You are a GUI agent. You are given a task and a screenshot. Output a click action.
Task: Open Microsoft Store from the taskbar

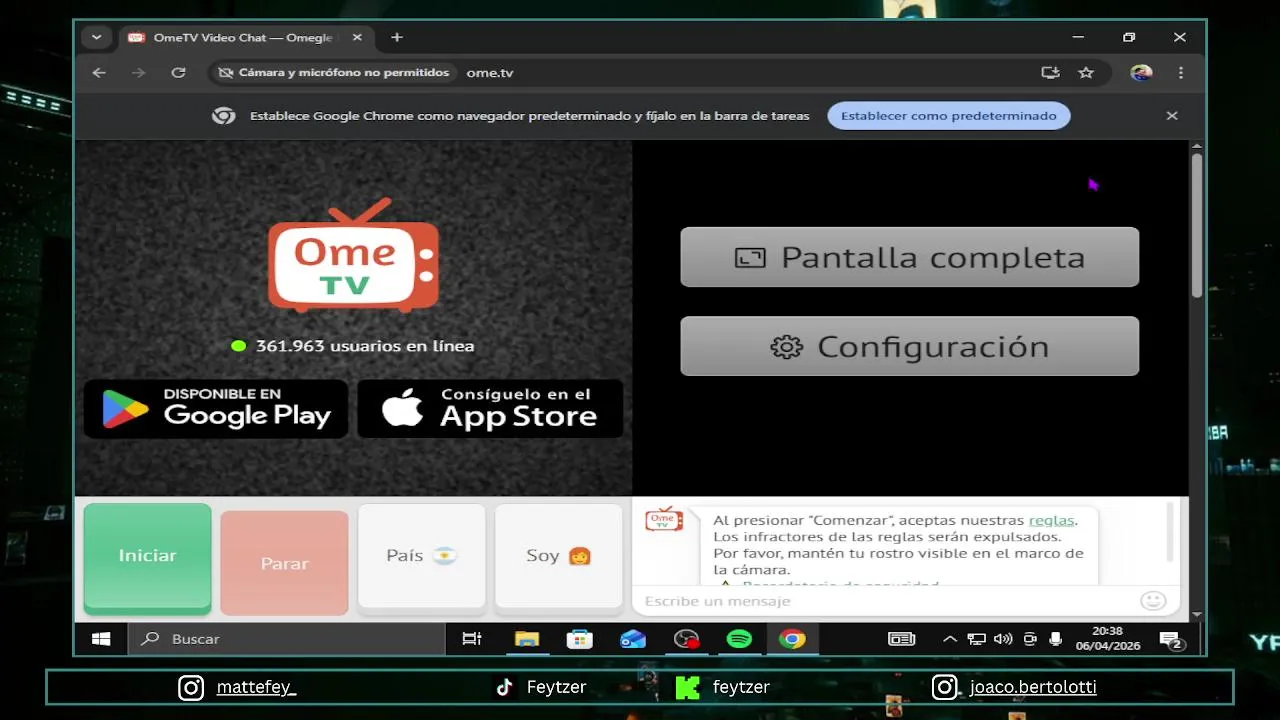(x=580, y=639)
